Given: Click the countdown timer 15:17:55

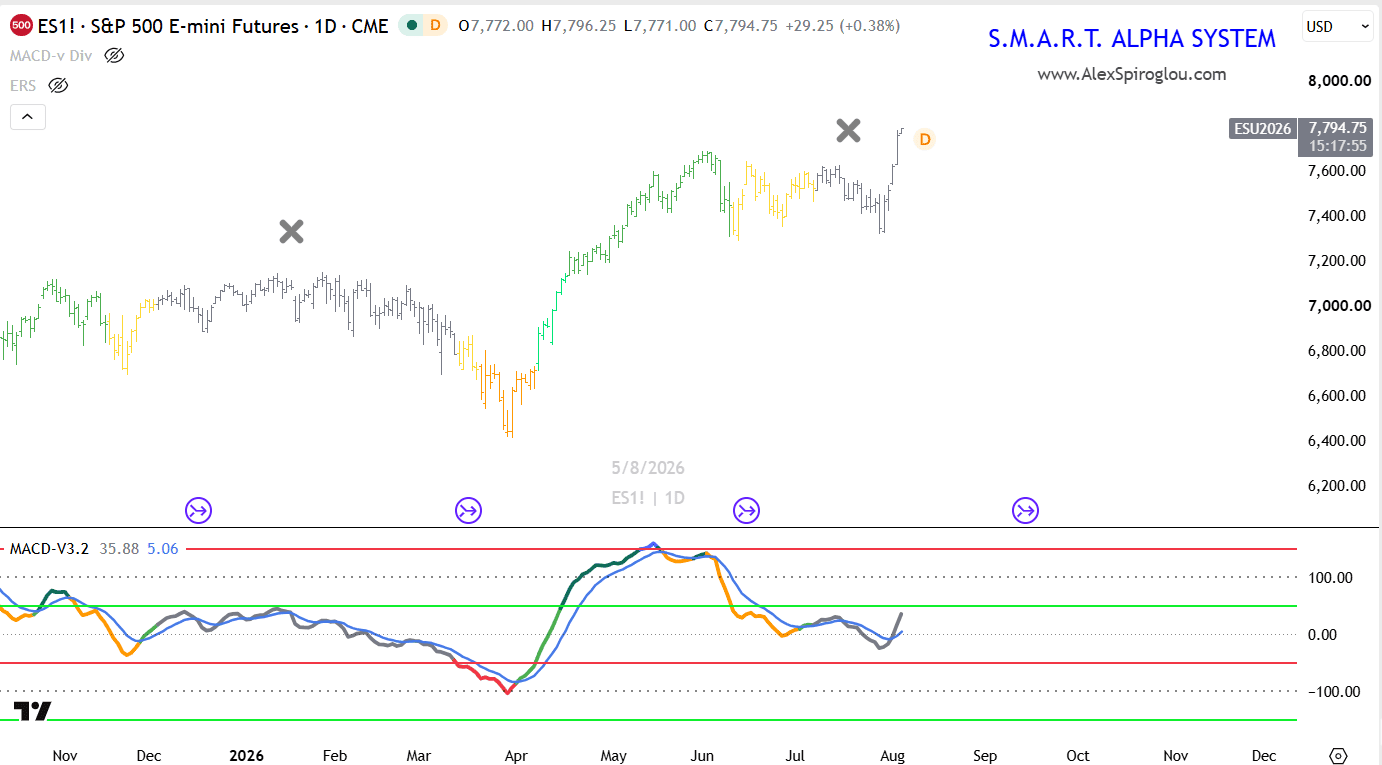Looking at the screenshot, I should click(1337, 146).
